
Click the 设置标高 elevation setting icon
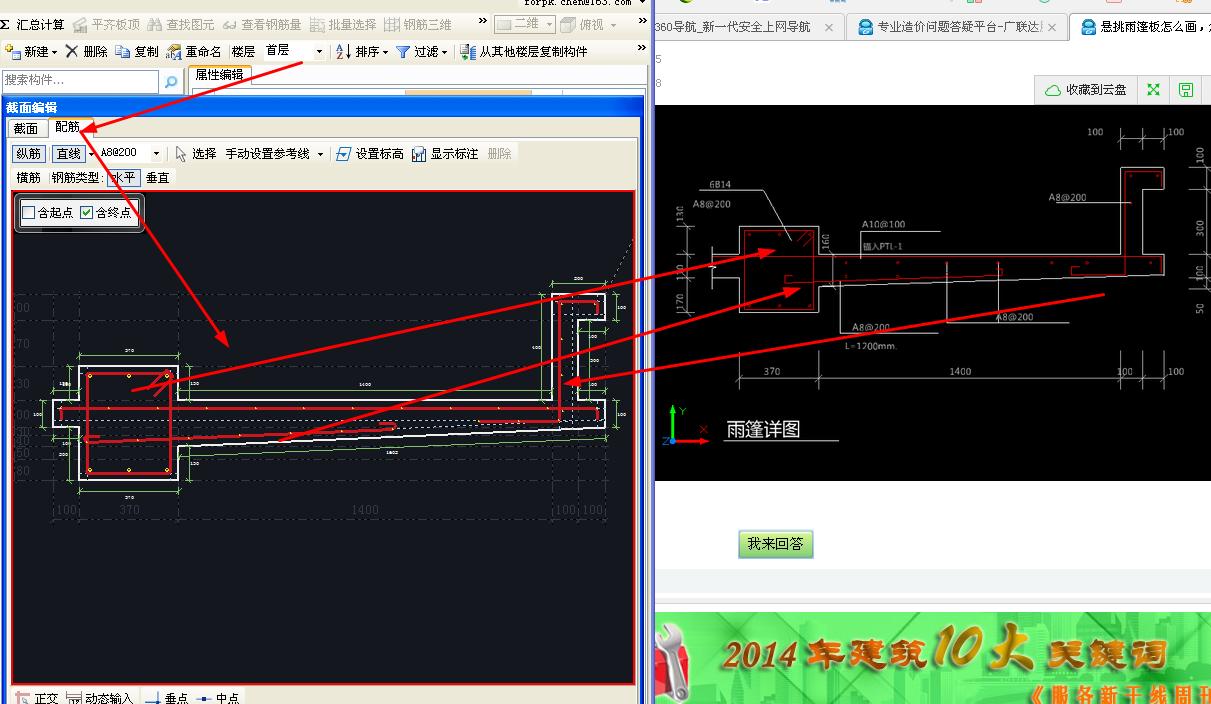[x=370, y=153]
